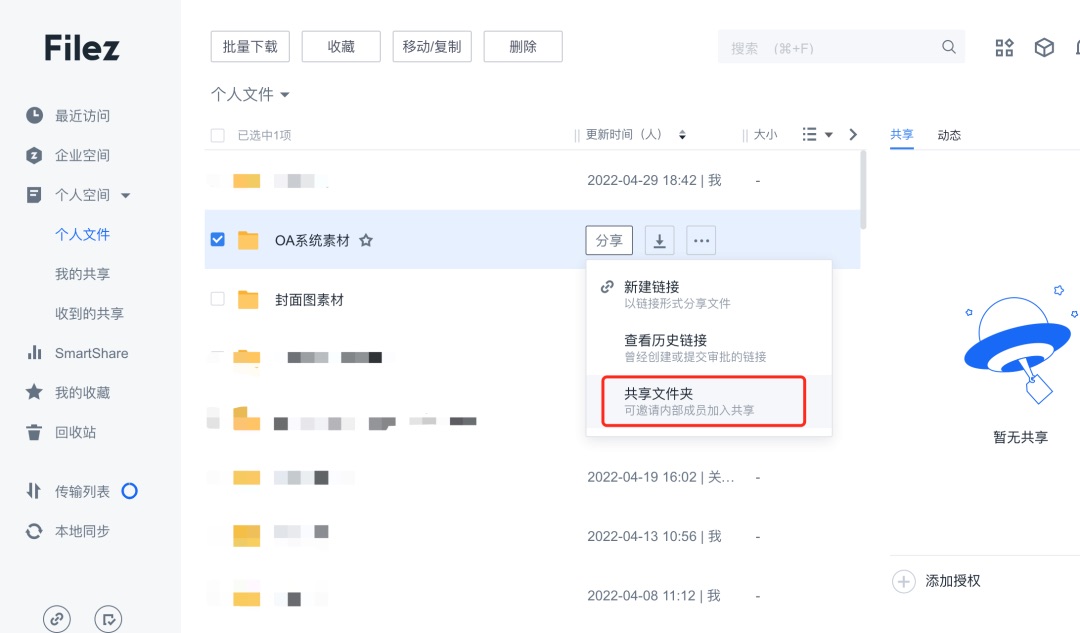Click the file list vertical scrollbar
Viewport: 1080px width, 633px height.
pyautogui.click(x=863, y=190)
